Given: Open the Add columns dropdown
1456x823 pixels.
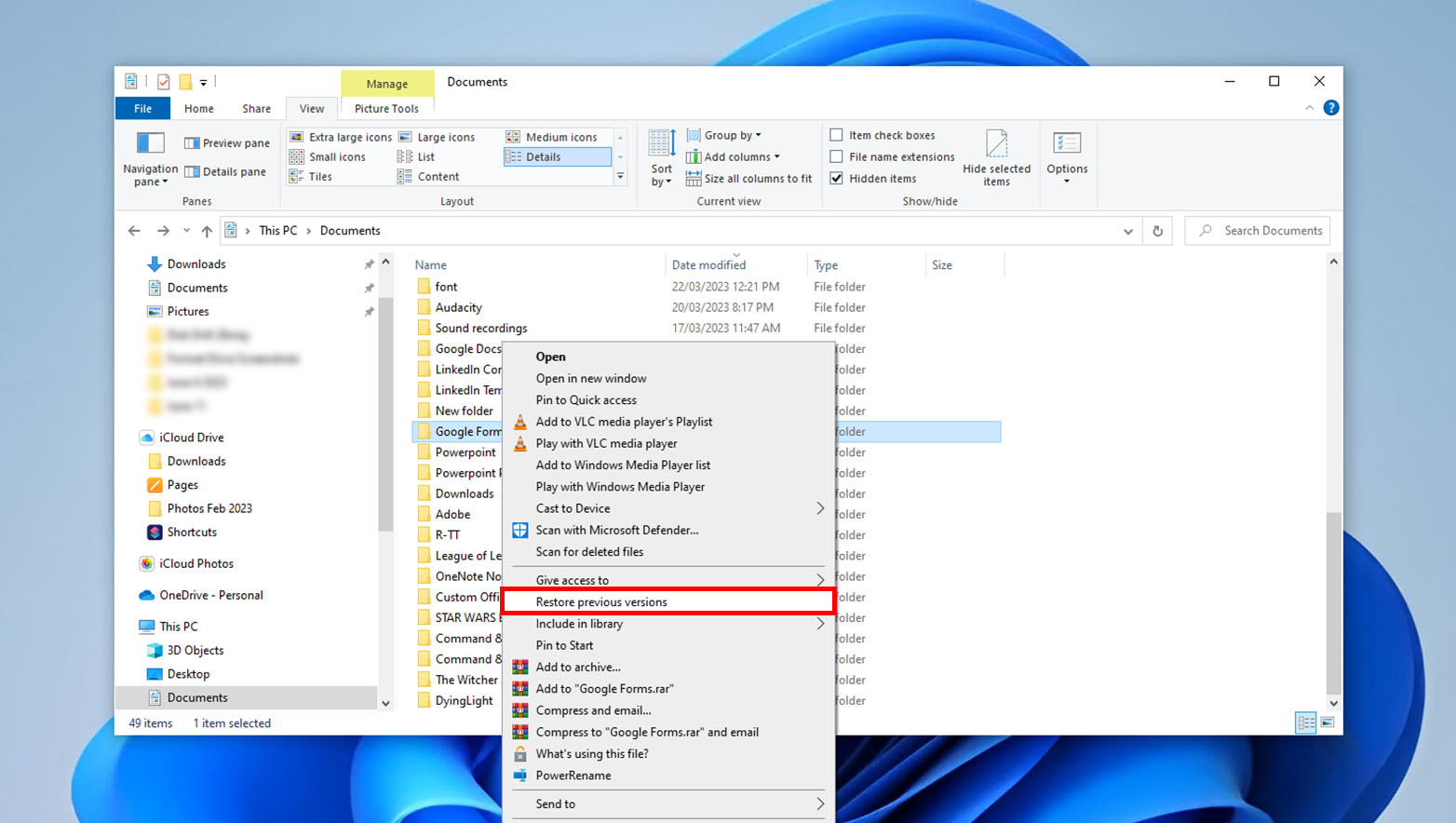Looking at the screenshot, I should click(x=734, y=156).
